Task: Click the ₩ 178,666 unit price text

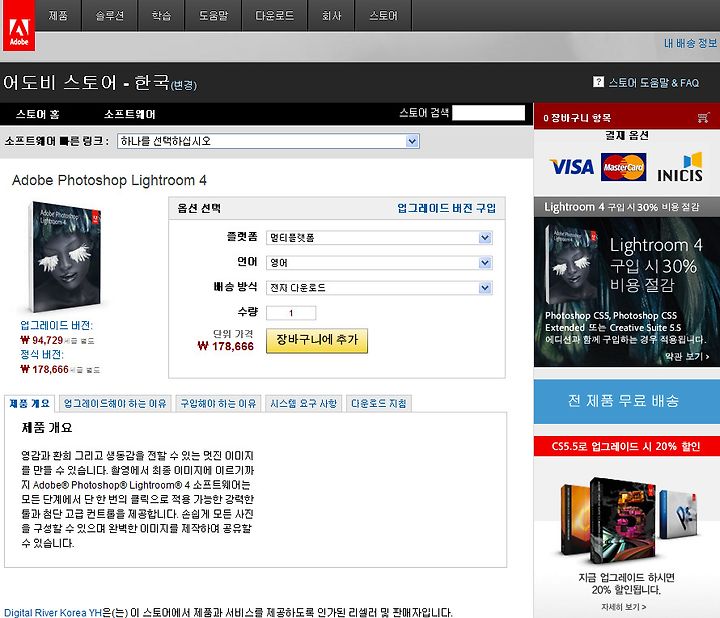Action: pos(225,346)
